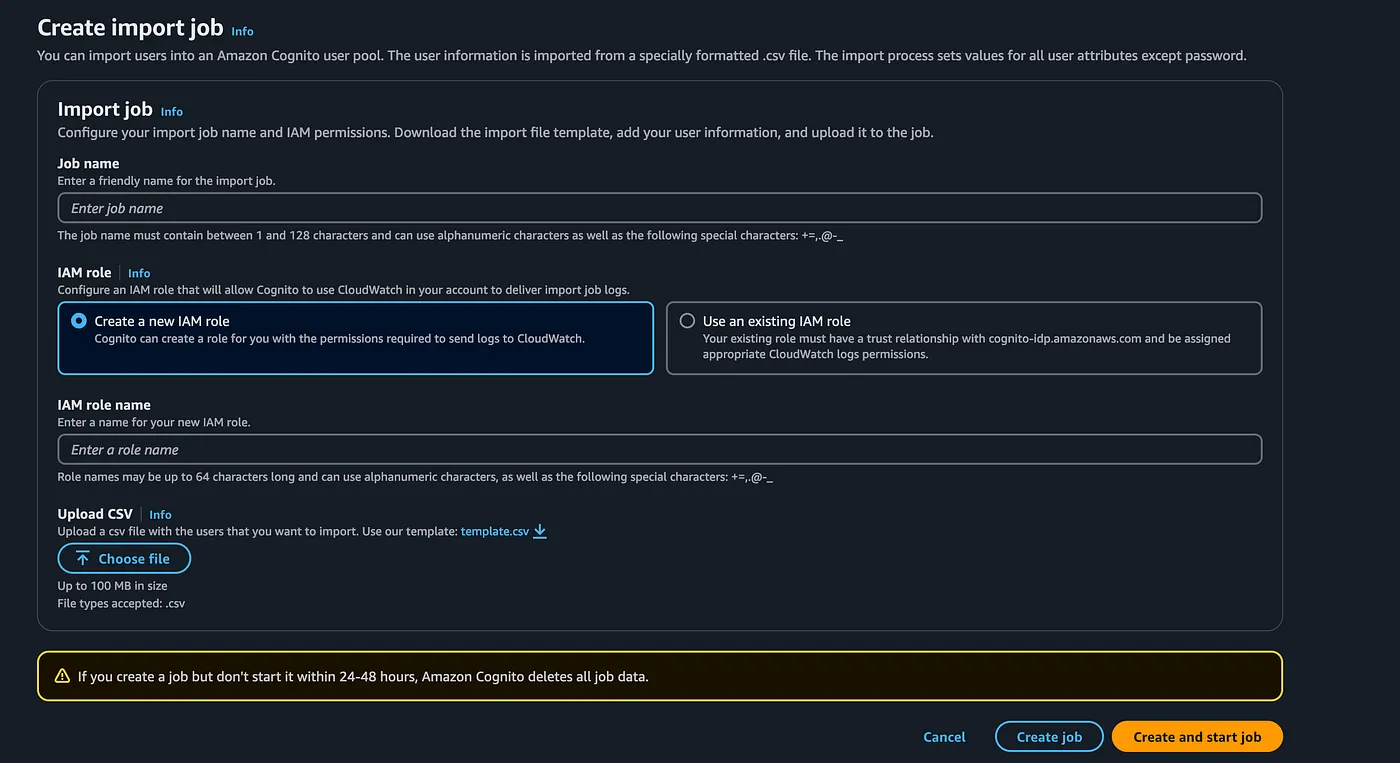
Task: Select the "Use an existing IAM role" radio button
Action: 688,321
